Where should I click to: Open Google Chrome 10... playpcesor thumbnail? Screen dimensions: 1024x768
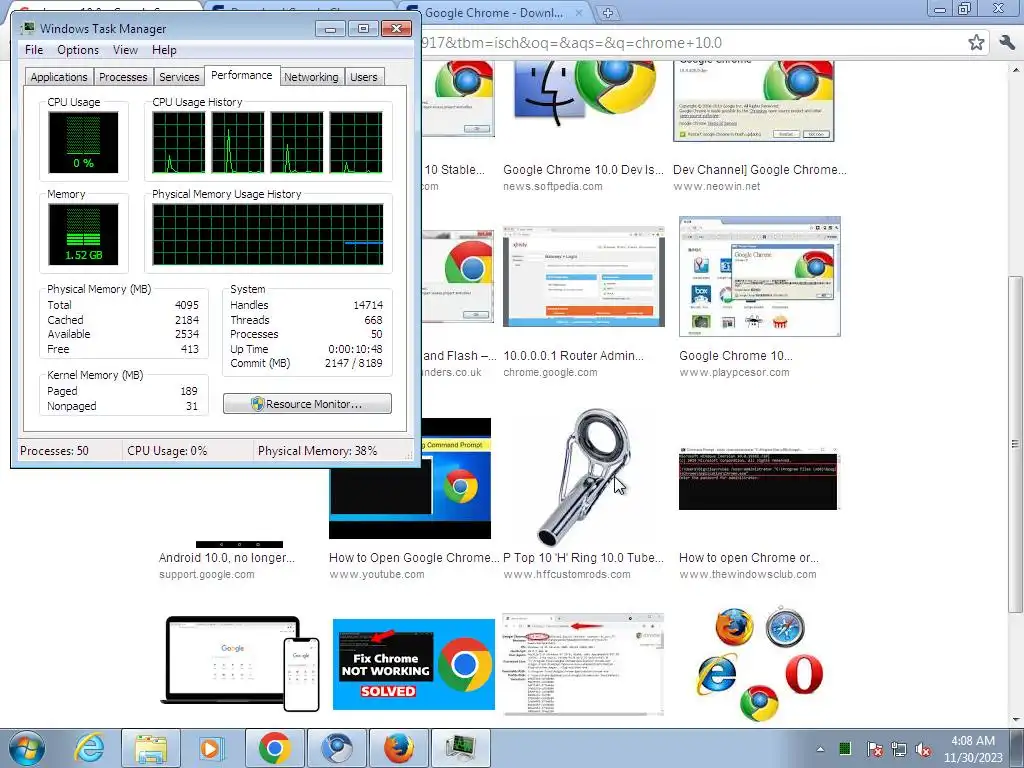coord(760,276)
